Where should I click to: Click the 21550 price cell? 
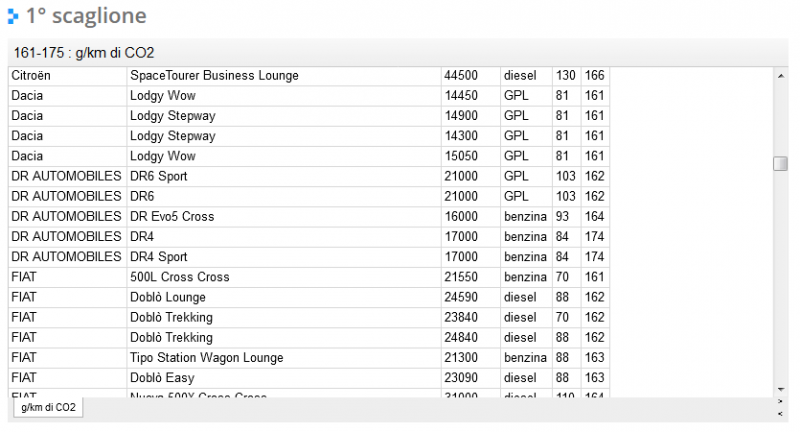click(461, 276)
